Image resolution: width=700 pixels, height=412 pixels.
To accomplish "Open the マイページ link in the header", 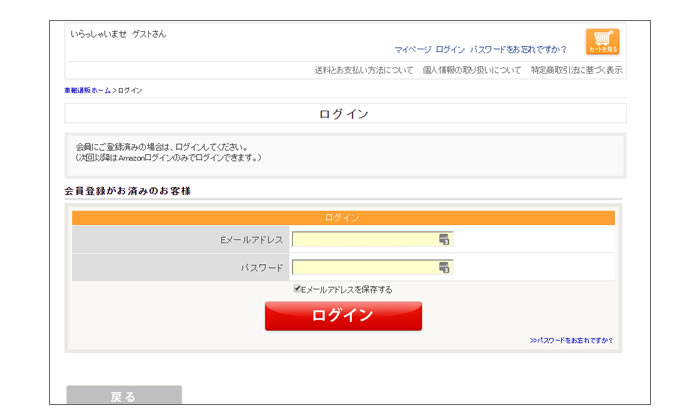I will point(412,49).
